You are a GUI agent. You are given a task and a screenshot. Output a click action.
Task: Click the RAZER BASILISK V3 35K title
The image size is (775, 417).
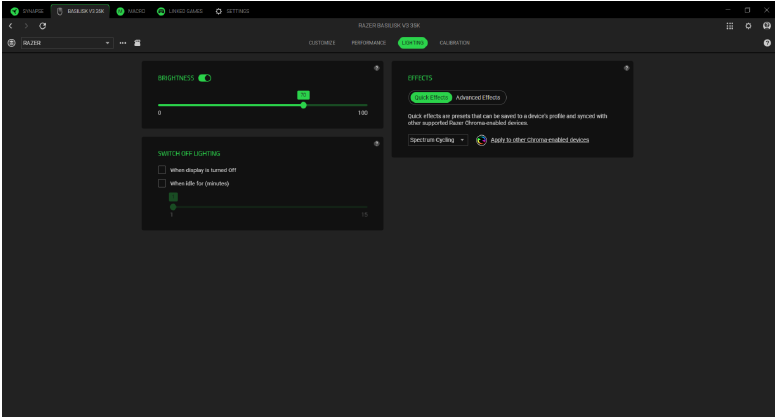(389, 26)
